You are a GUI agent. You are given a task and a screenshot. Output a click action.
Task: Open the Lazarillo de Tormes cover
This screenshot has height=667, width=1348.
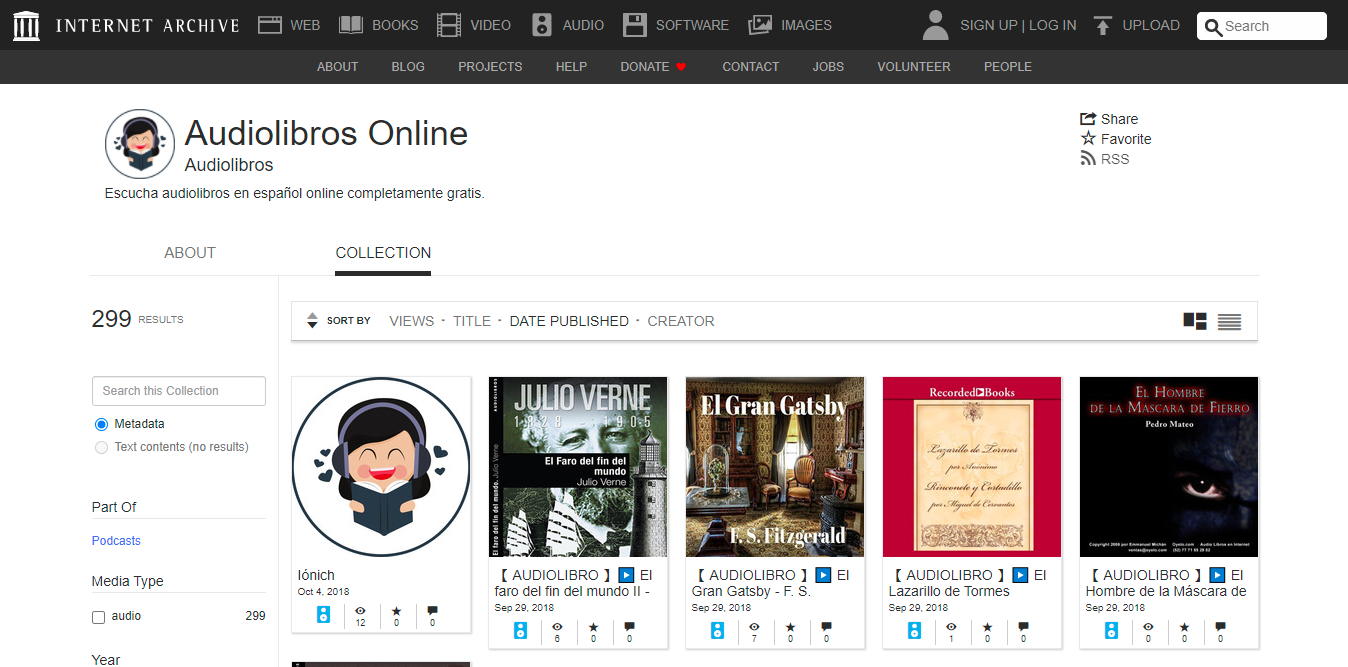pyautogui.click(x=972, y=467)
